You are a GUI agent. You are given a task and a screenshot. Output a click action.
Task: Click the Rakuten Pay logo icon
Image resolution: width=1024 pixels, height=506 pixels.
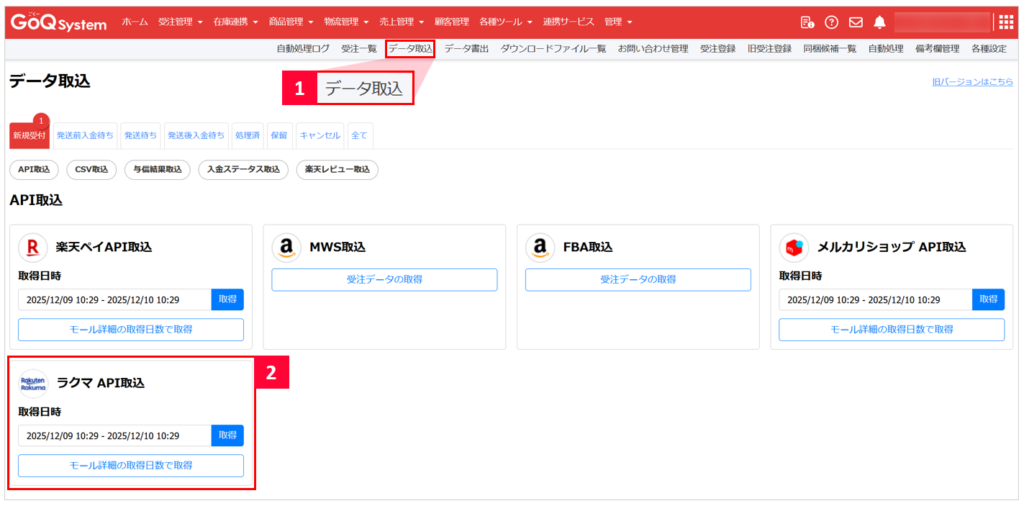[34, 246]
